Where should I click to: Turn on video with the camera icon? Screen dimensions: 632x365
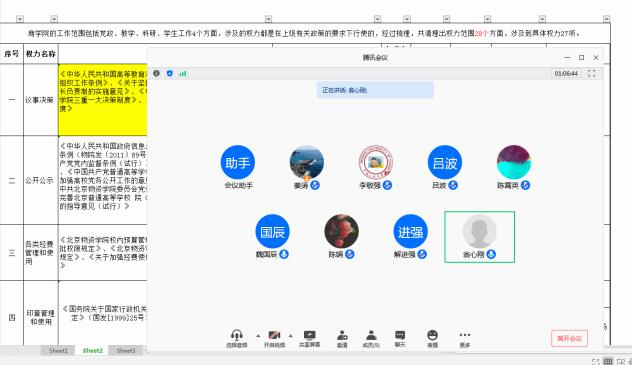point(274,339)
